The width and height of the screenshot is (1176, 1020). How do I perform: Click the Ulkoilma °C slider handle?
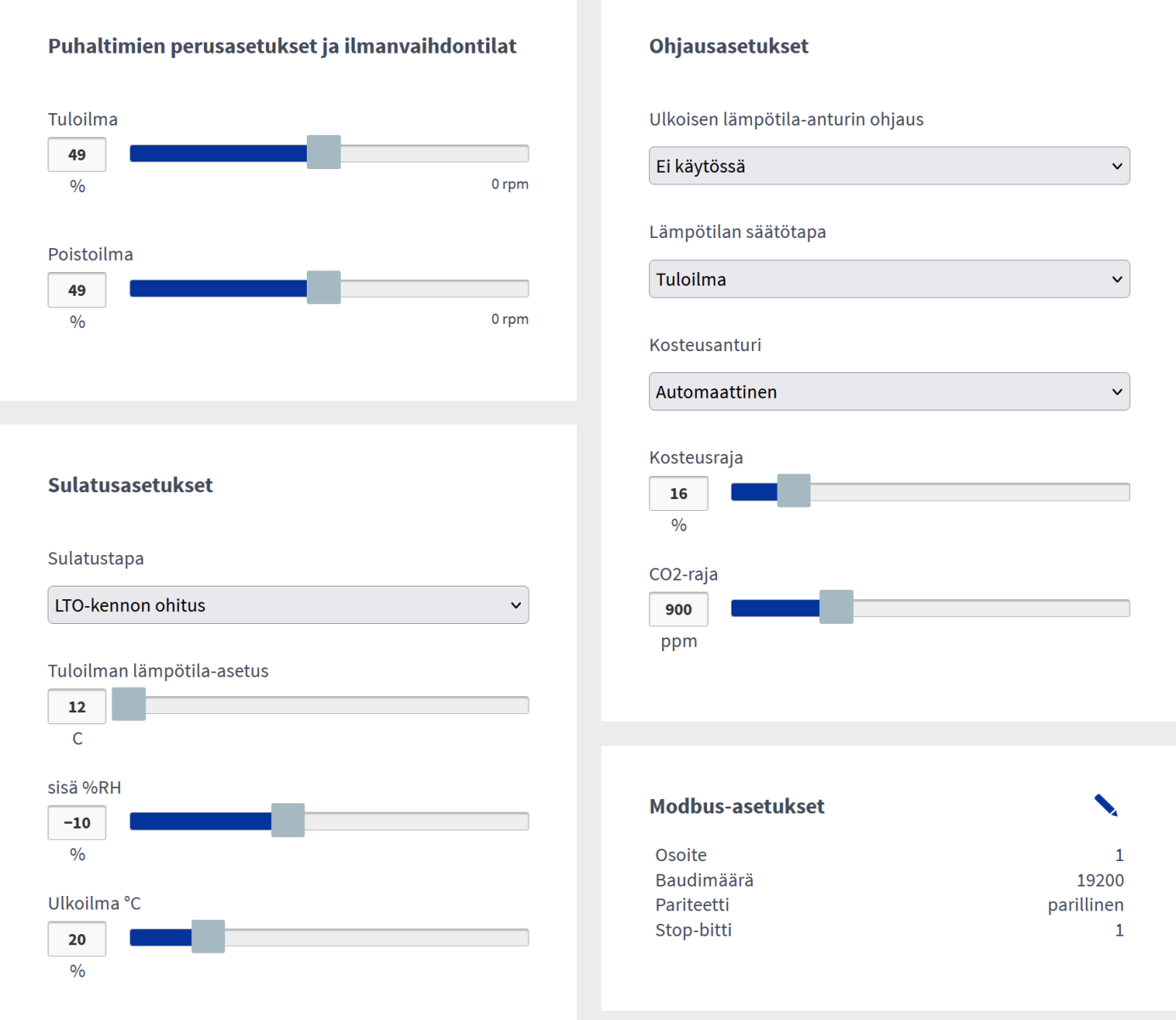(x=208, y=937)
